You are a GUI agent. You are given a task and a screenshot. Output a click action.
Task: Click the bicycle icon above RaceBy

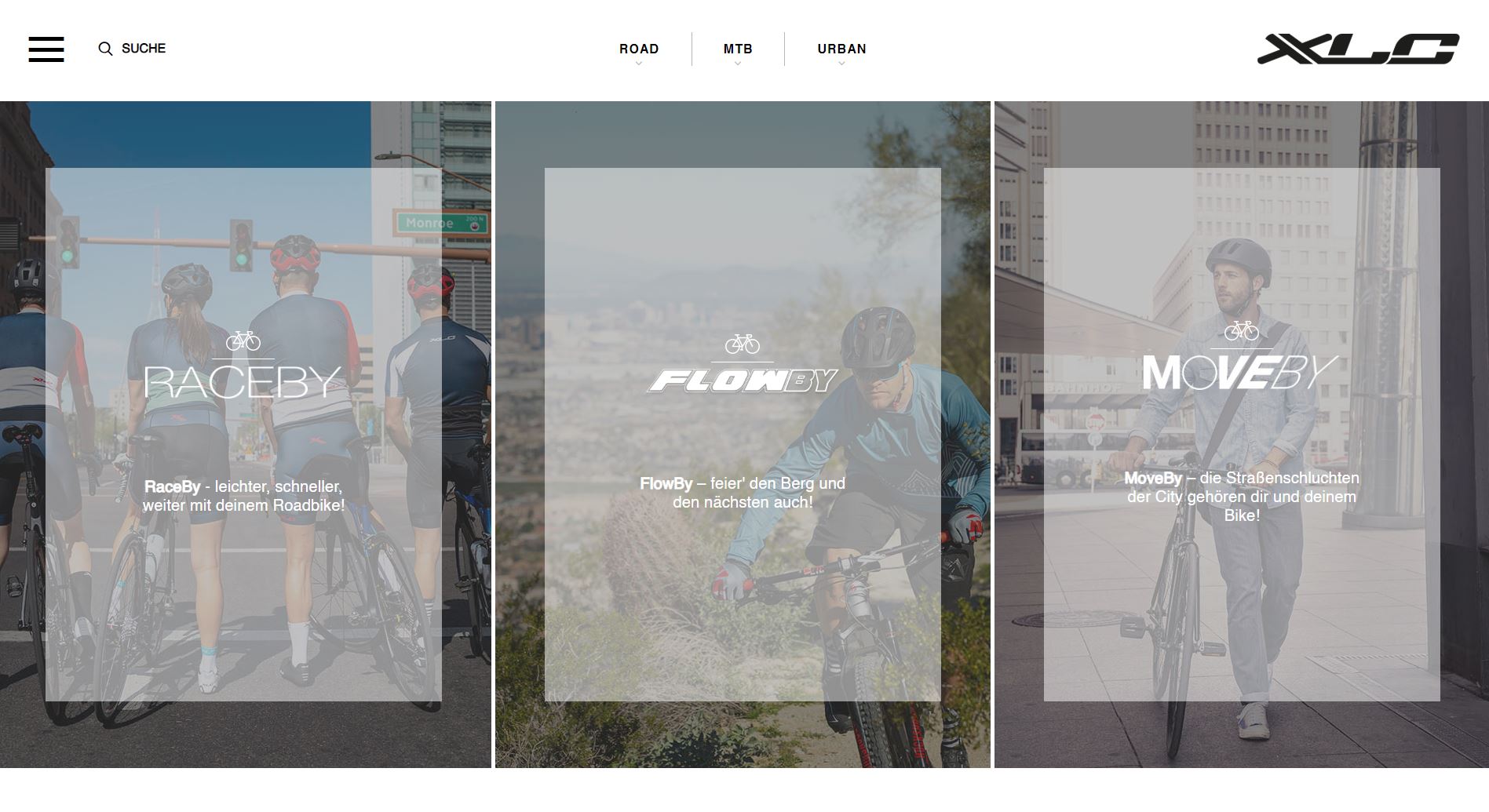[x=243, y=340]
